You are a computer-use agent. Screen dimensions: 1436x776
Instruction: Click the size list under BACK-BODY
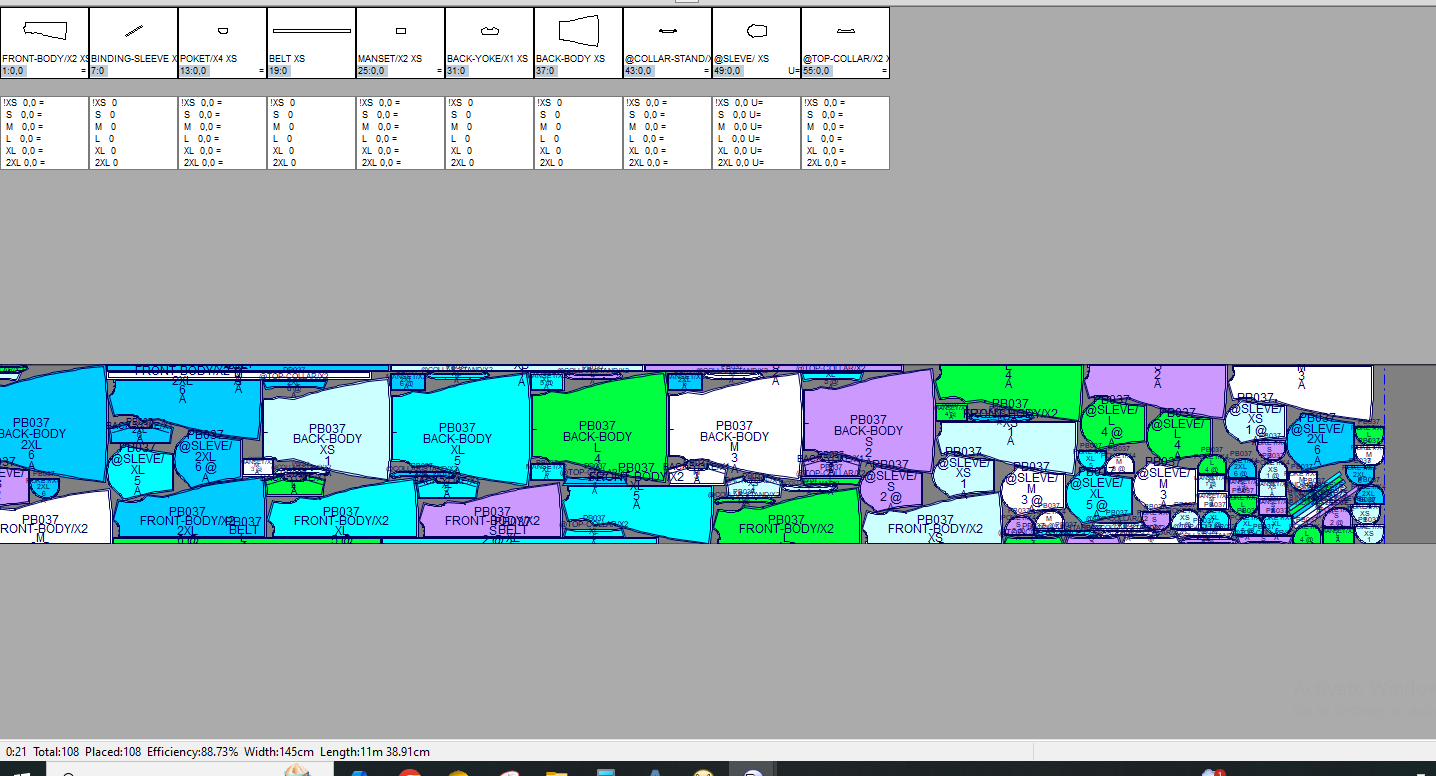[x=578, y=133]
